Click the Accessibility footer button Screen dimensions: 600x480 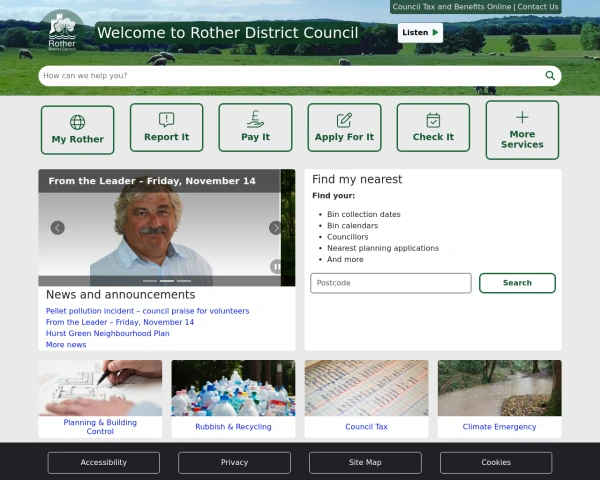(x=104, y=462)
